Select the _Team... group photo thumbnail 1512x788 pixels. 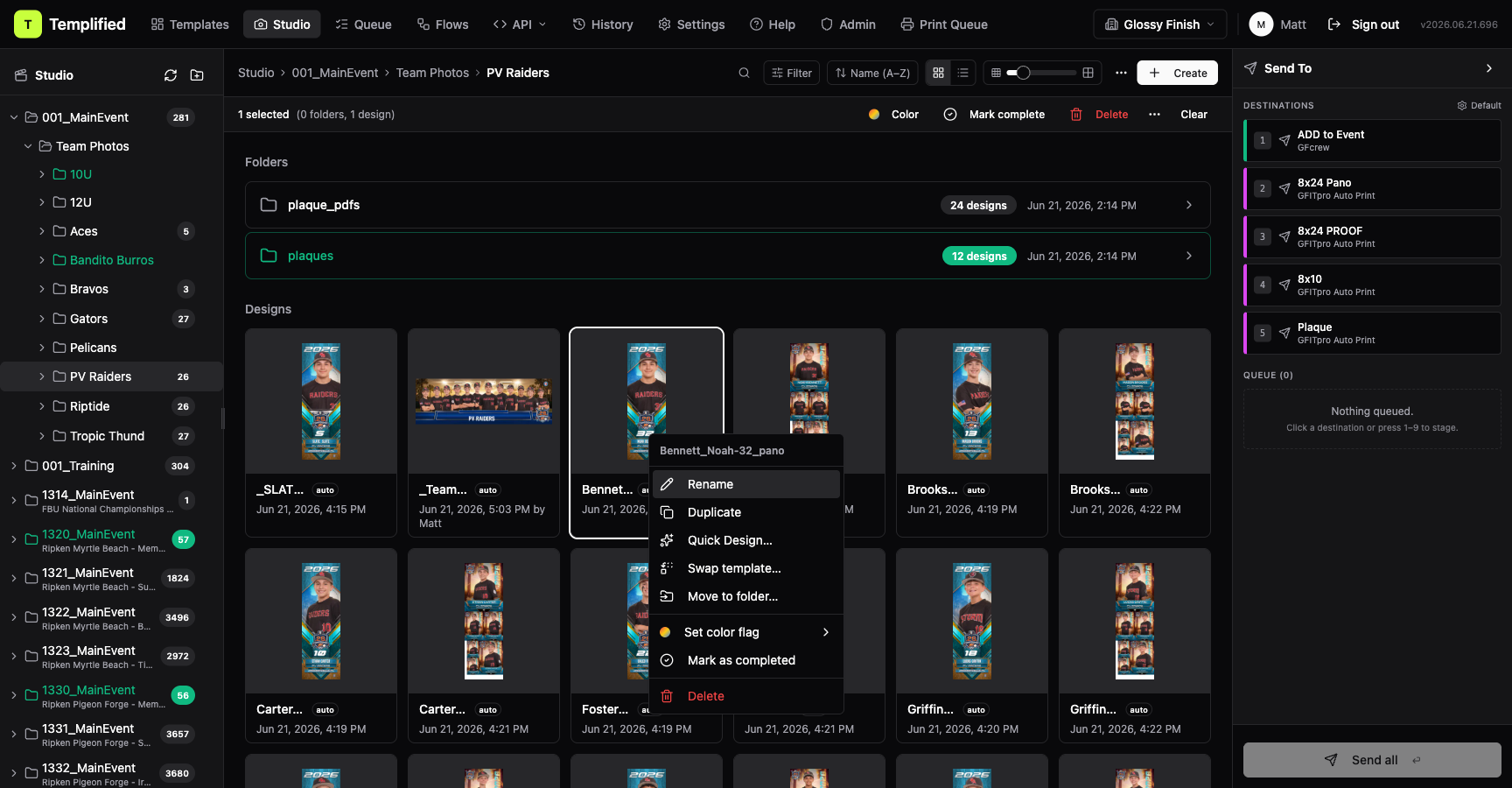(x=484, y=401)
